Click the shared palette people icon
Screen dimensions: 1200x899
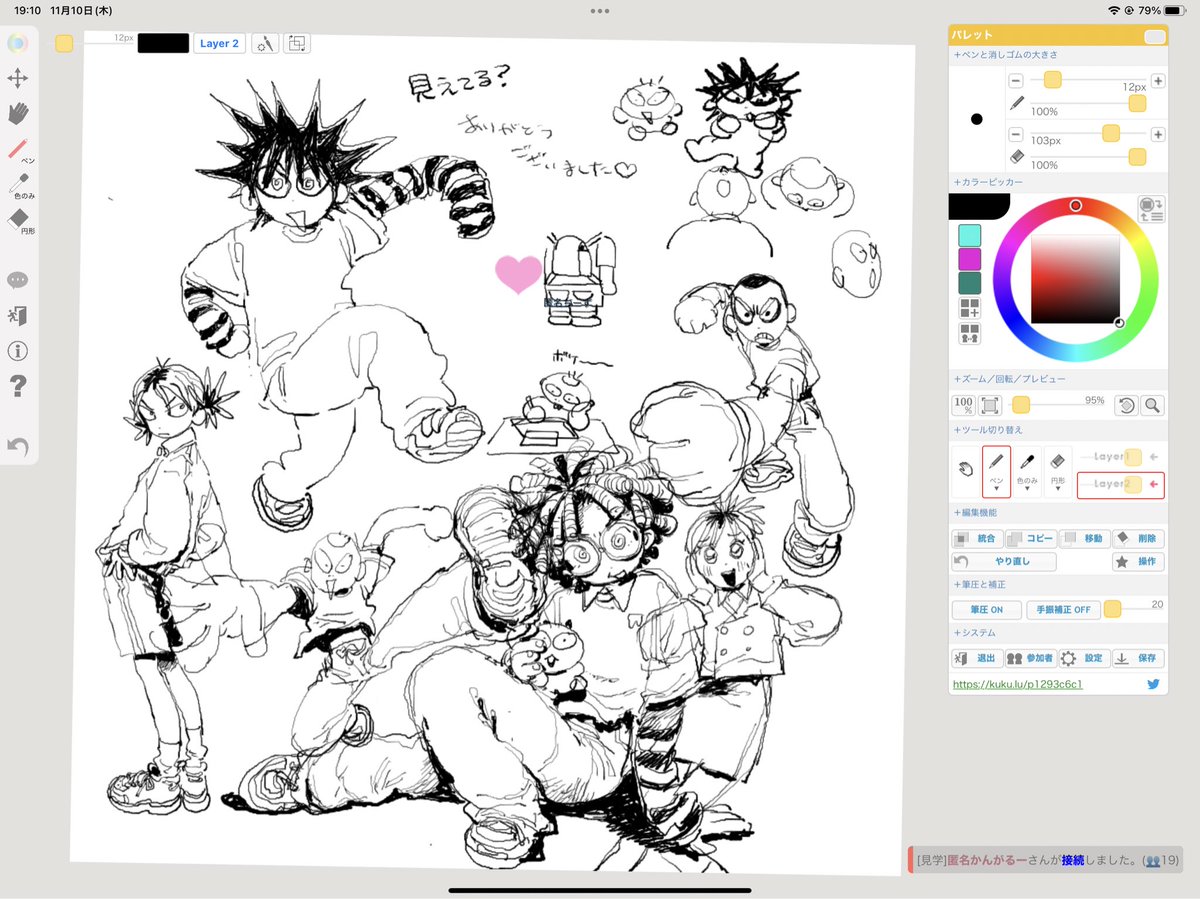pyautogui.click(x=969, y=333)
